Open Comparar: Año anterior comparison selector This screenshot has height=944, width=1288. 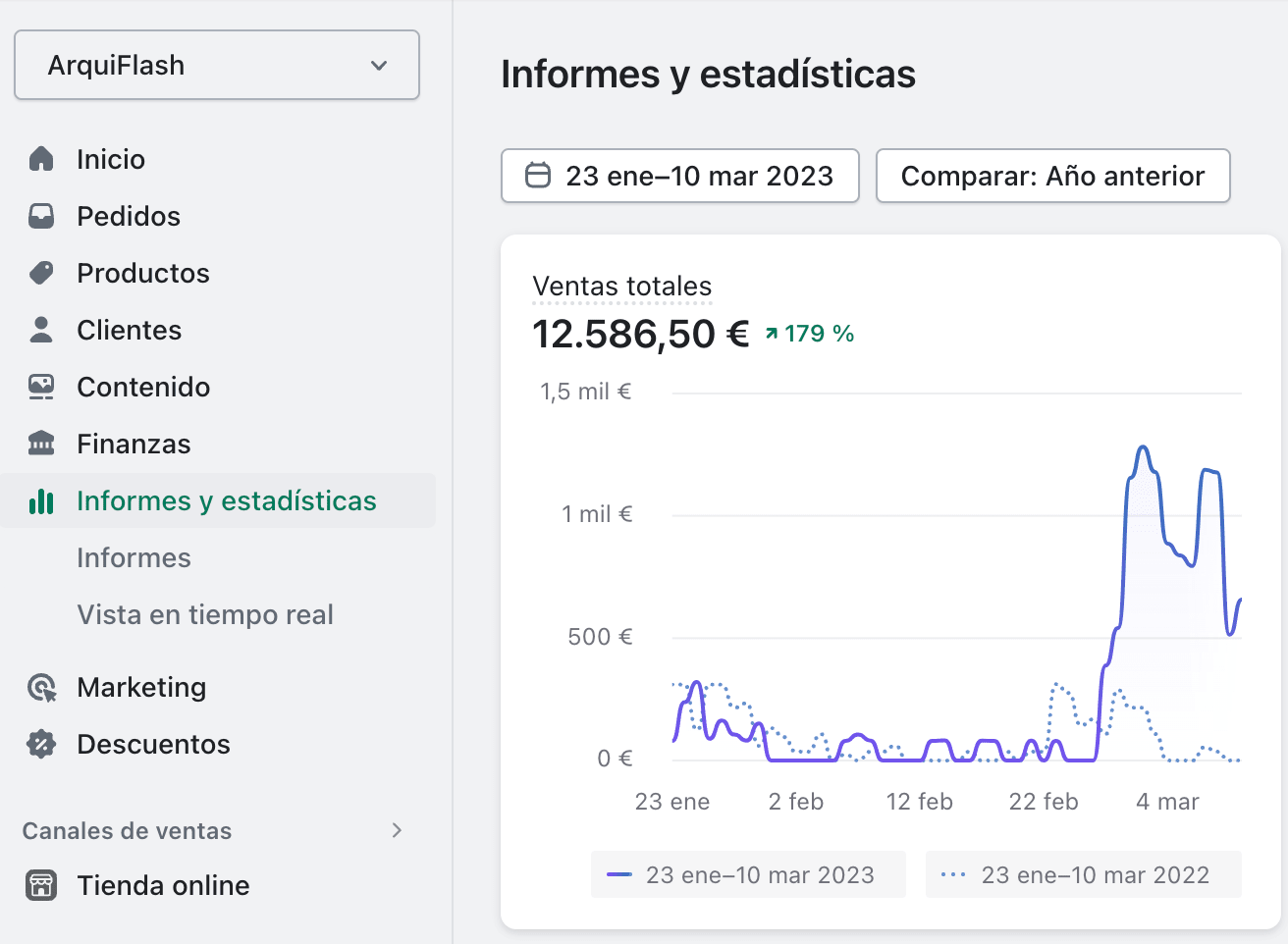click(x=1052, y=176)
